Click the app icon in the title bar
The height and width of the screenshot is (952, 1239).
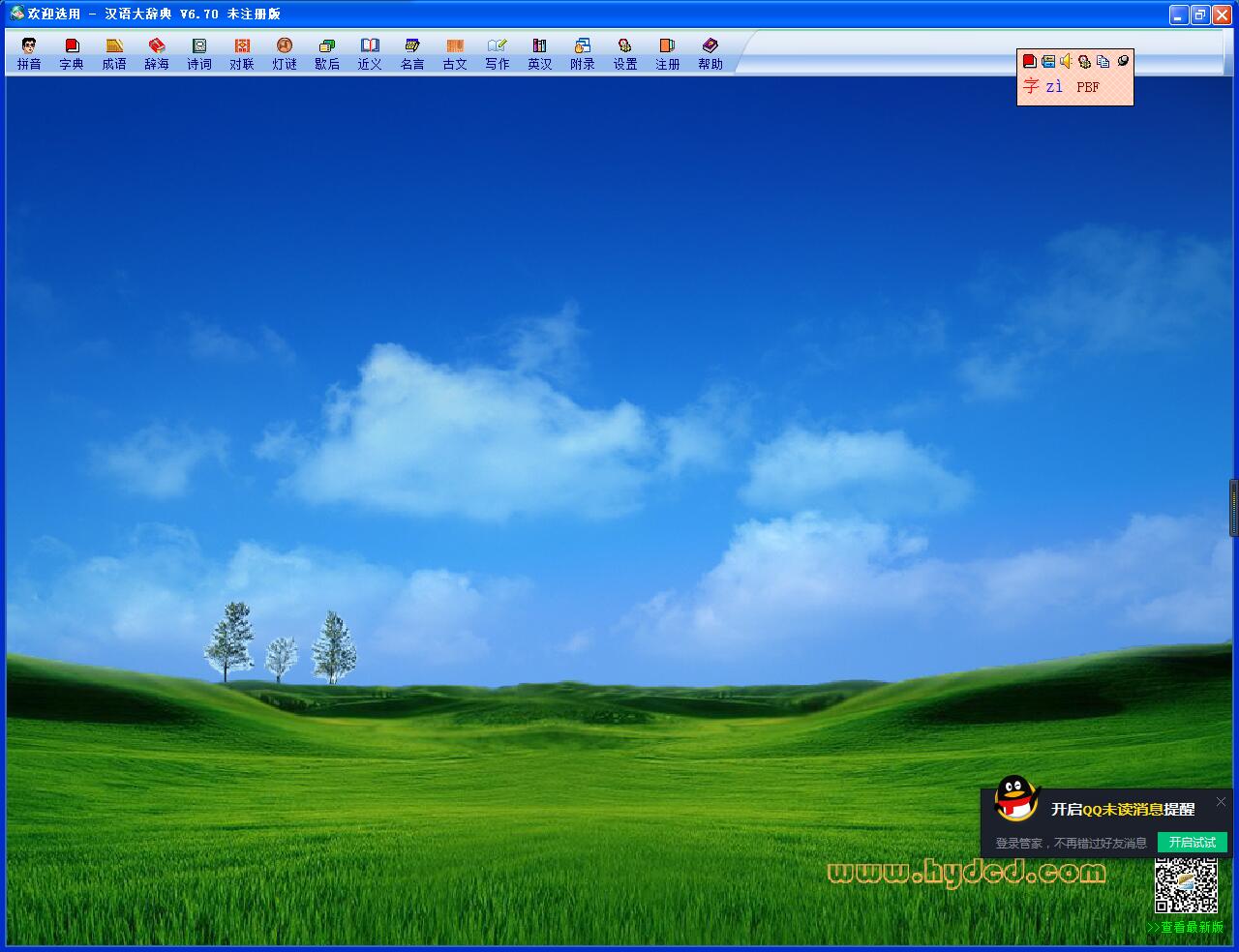16,14
